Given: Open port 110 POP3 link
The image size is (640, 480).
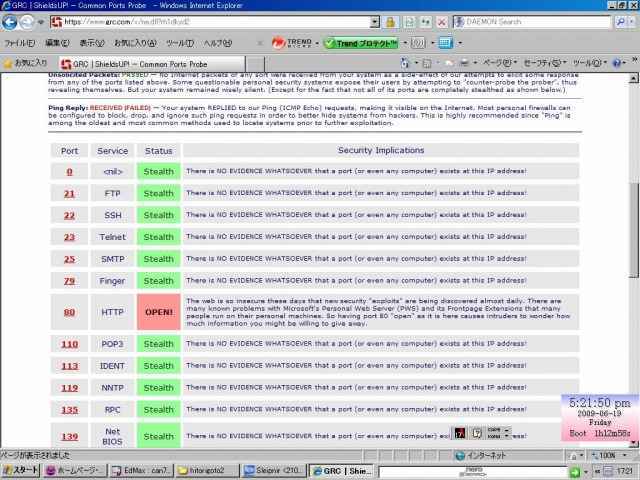Looking at the screenshot, I should (x=69, y=344).
